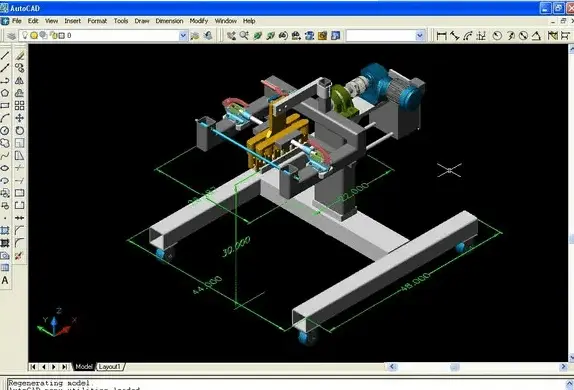Screen dimensions: 574x390
Task: Click the horizontal scrollbar thumb
Action: (x=455, y=367)
